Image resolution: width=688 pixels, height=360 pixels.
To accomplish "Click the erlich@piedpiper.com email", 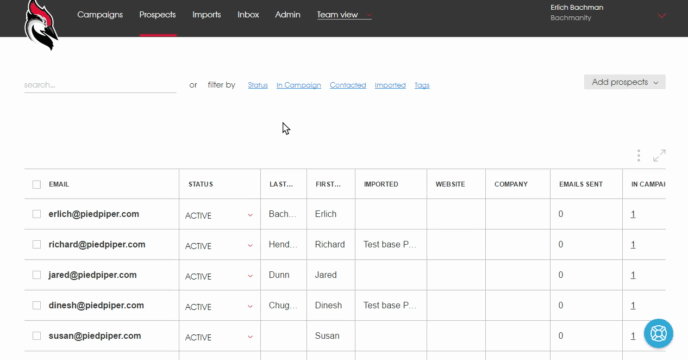I will (94, 214).
